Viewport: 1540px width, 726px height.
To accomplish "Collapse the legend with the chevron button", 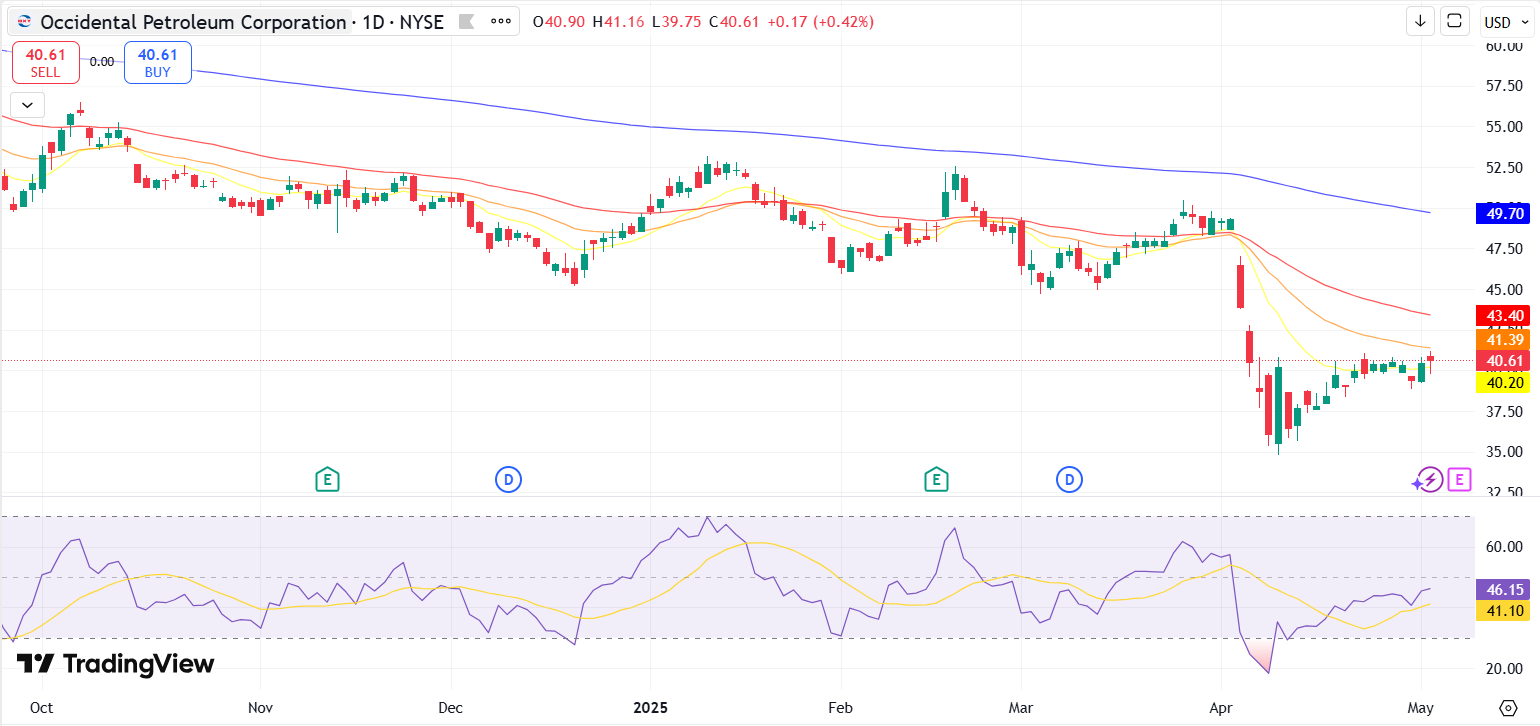I will click(27, 104).
